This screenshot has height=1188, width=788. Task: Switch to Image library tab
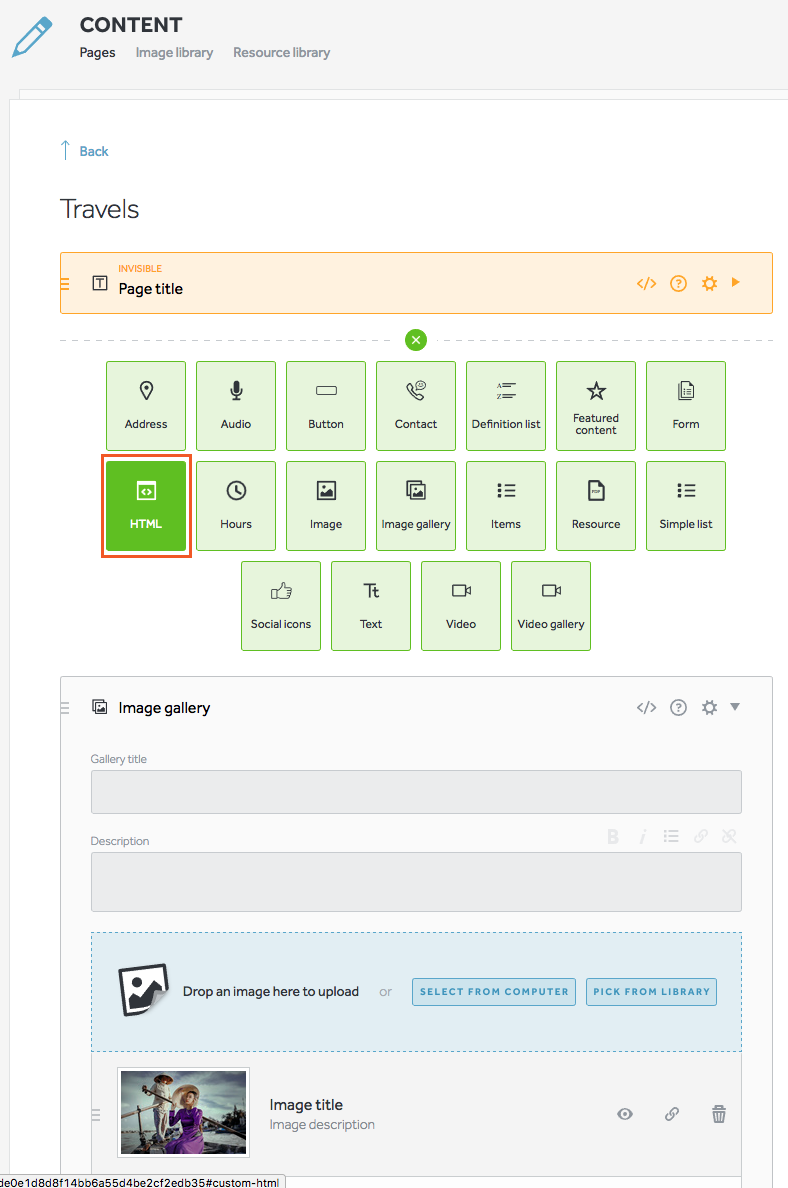pos(174,52)
